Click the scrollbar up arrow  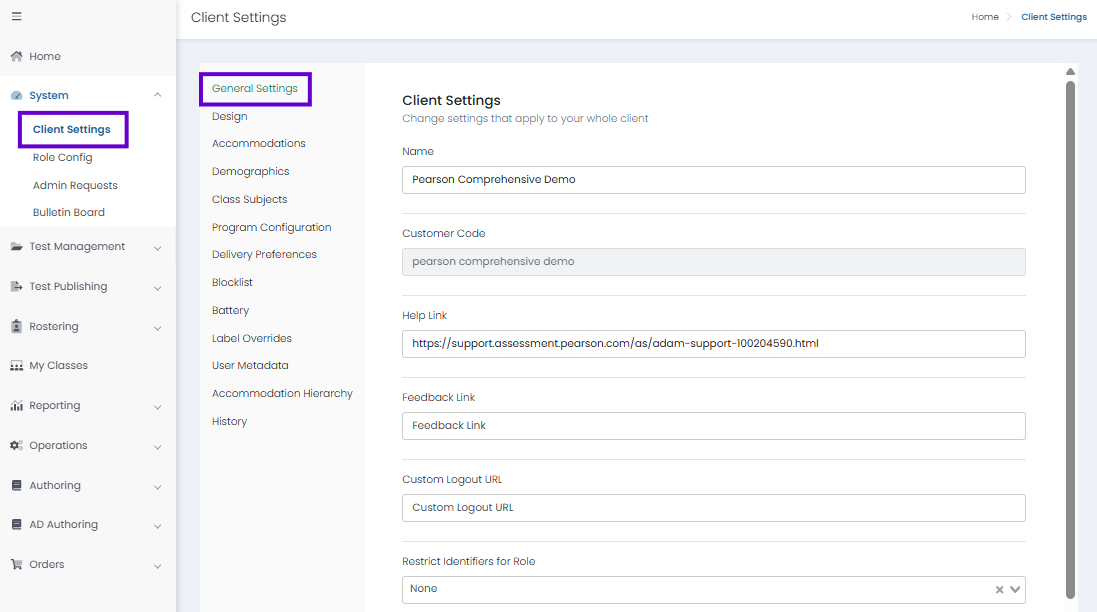1070,71
